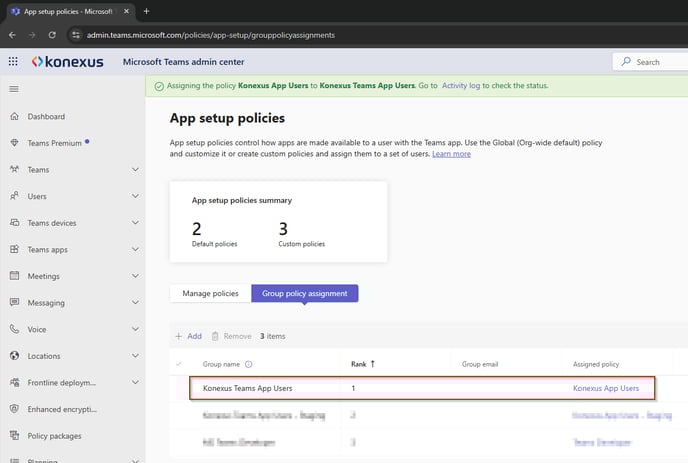Expand the Locations chevron

[x=136, y=356]
